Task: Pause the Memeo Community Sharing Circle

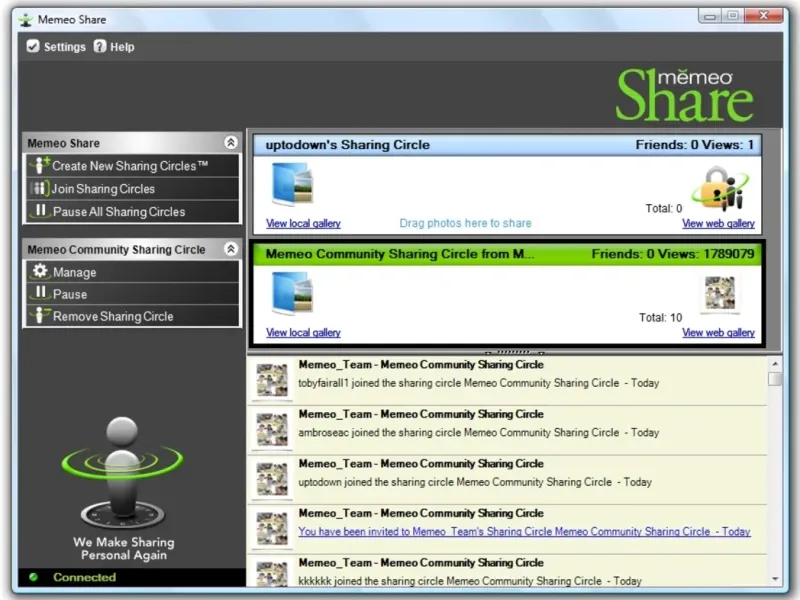Action: (x=133, y=294)
